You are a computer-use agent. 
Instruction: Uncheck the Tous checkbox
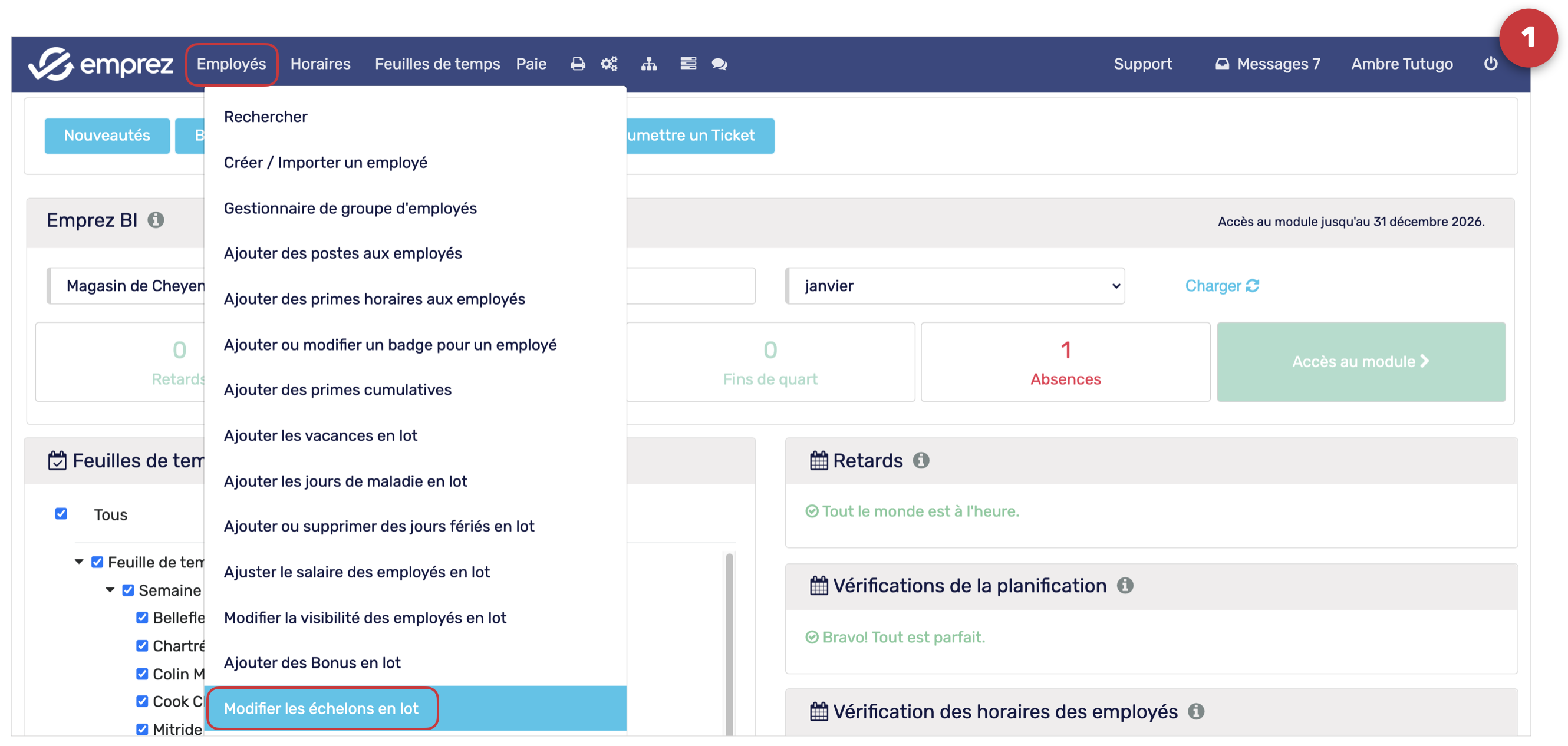point(61,514)
